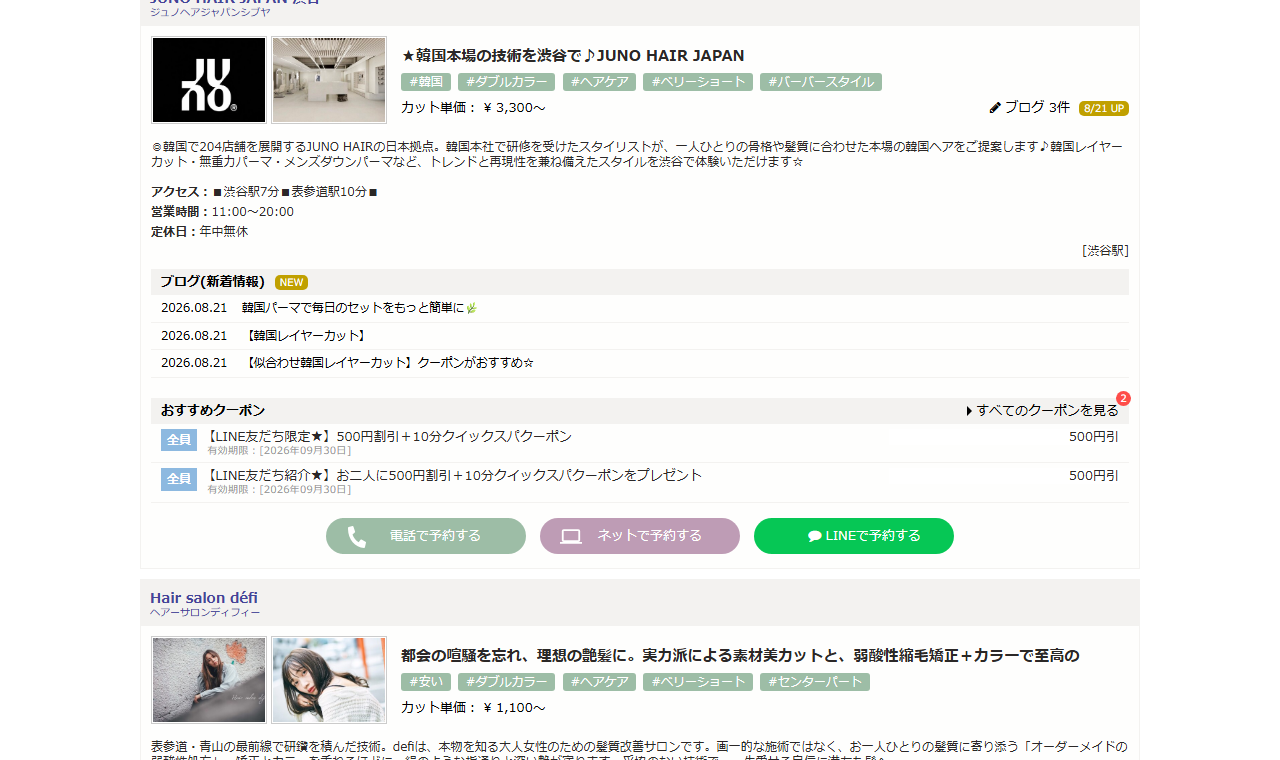Open the LINE友だち限定★ 500円割引 coupon

tap(389, 436)
